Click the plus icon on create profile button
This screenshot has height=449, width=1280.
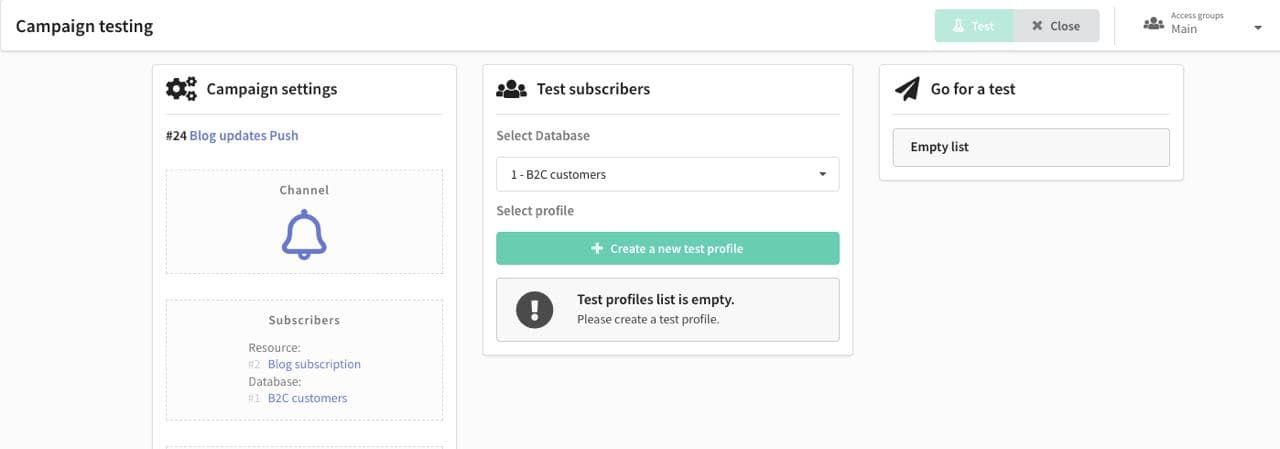pos(597,248)
